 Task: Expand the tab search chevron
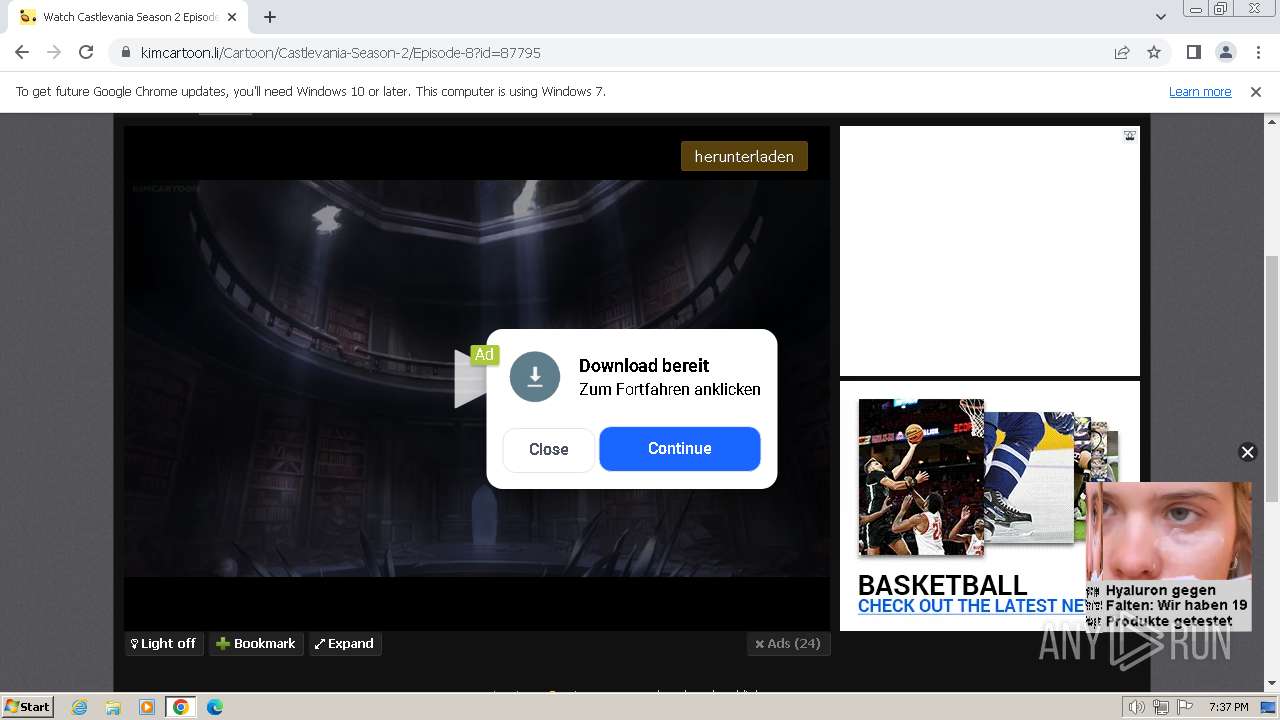point(1160,17)
